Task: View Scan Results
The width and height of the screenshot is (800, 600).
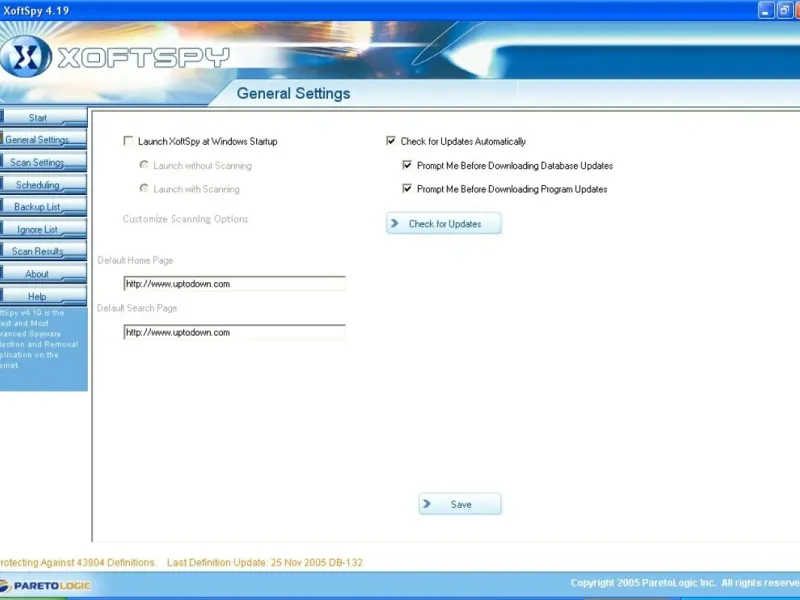Action: [x=43, y=251]
